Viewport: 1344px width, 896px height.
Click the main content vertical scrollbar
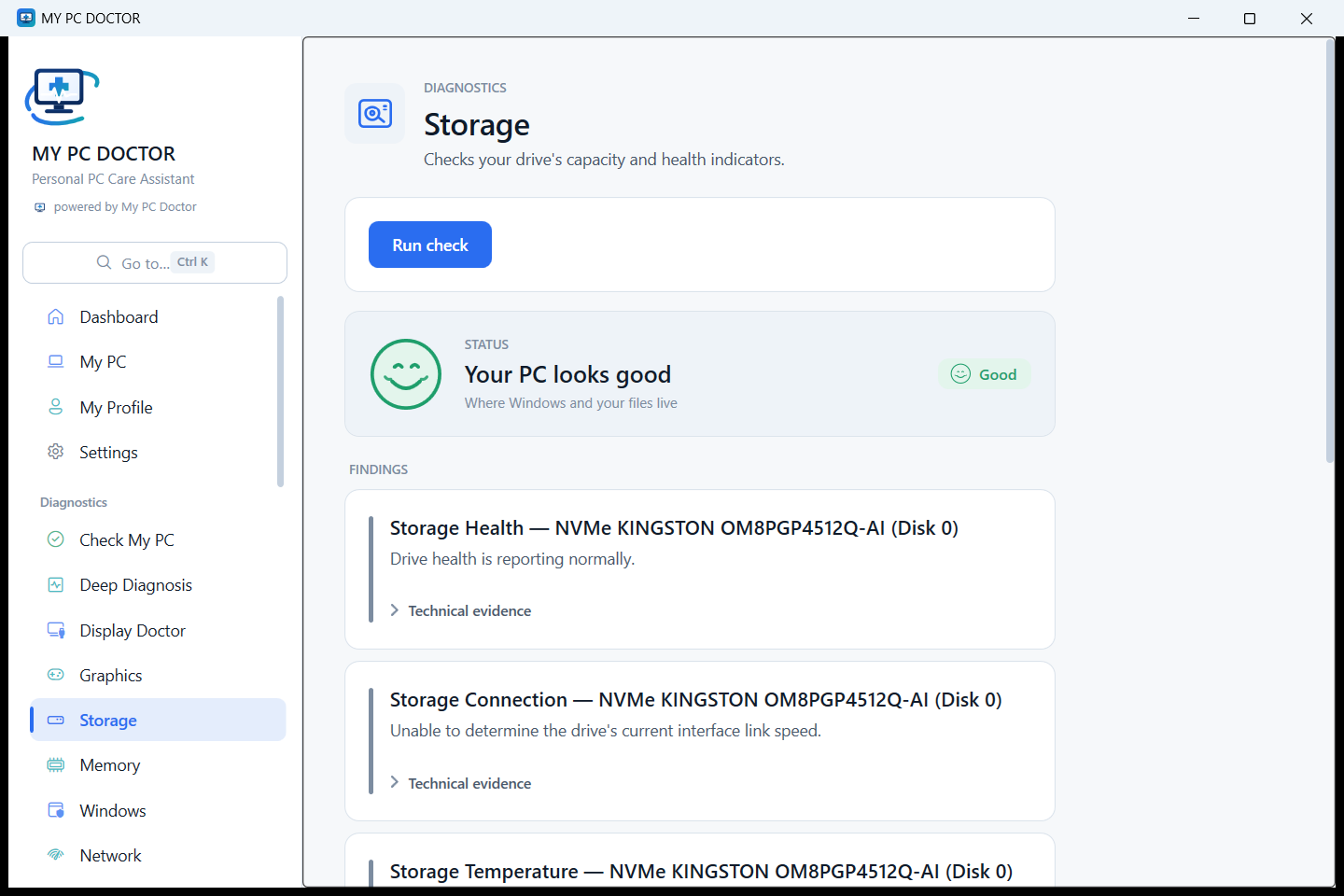[1330, 252]
